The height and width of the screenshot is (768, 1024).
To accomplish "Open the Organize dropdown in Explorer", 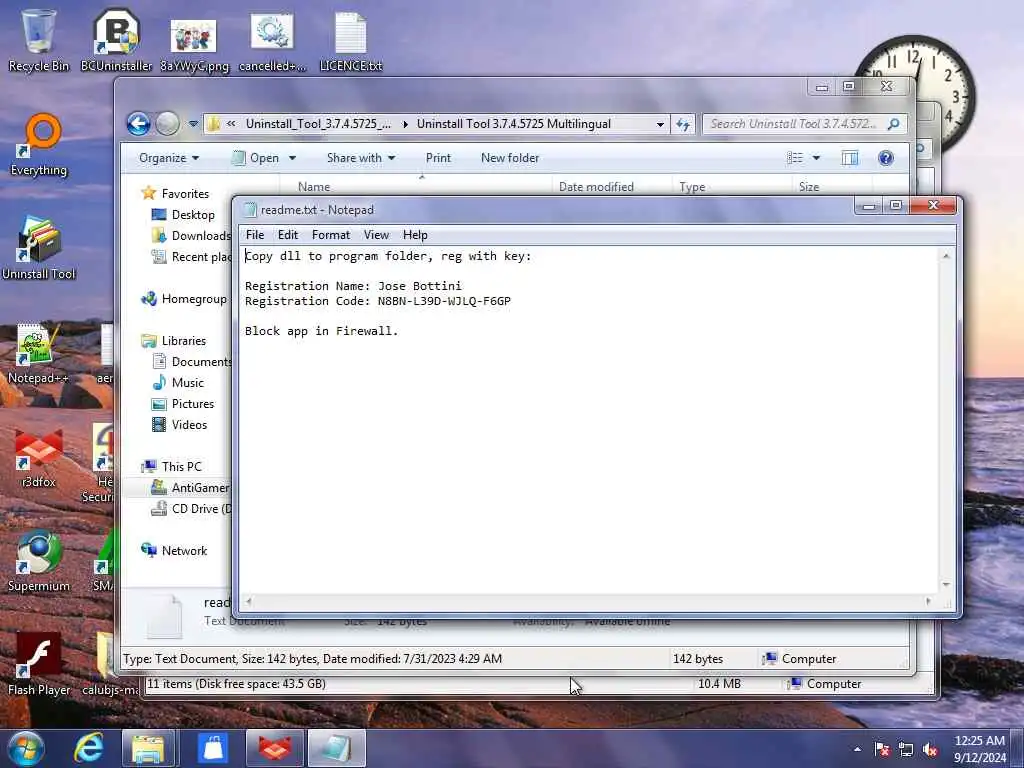I will (x=168, y=158).
